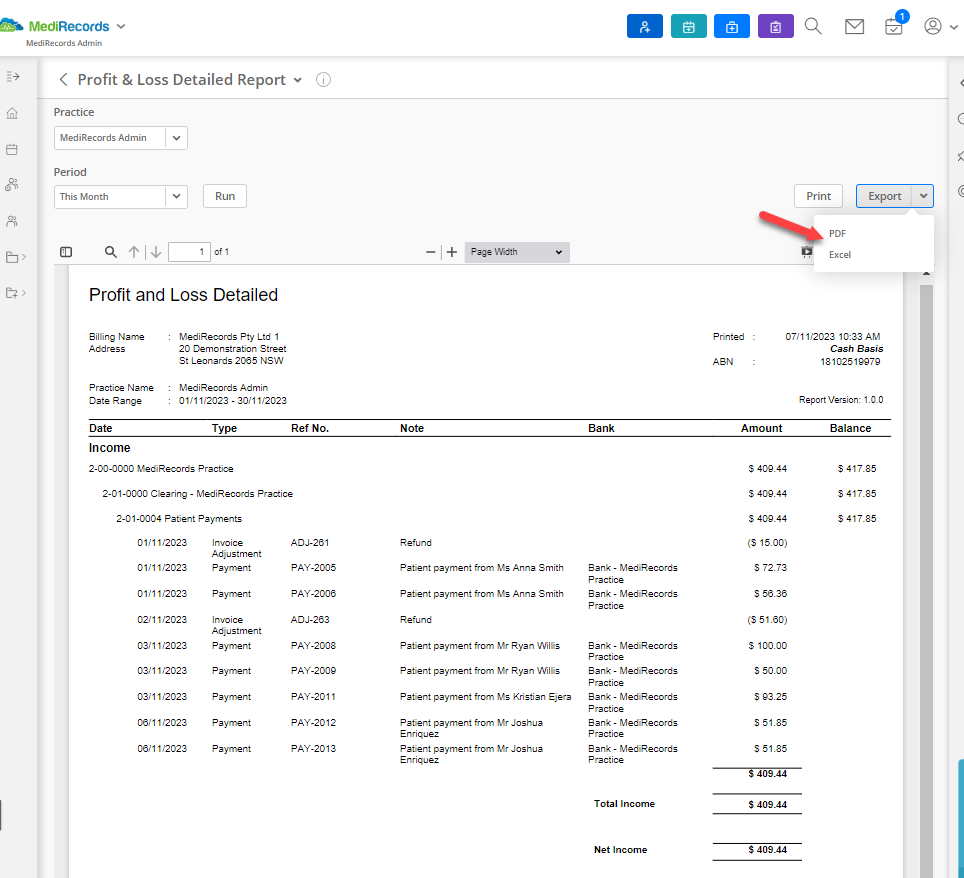
Task: Open the user account profile icon
Action: click(x=933, y=26)
